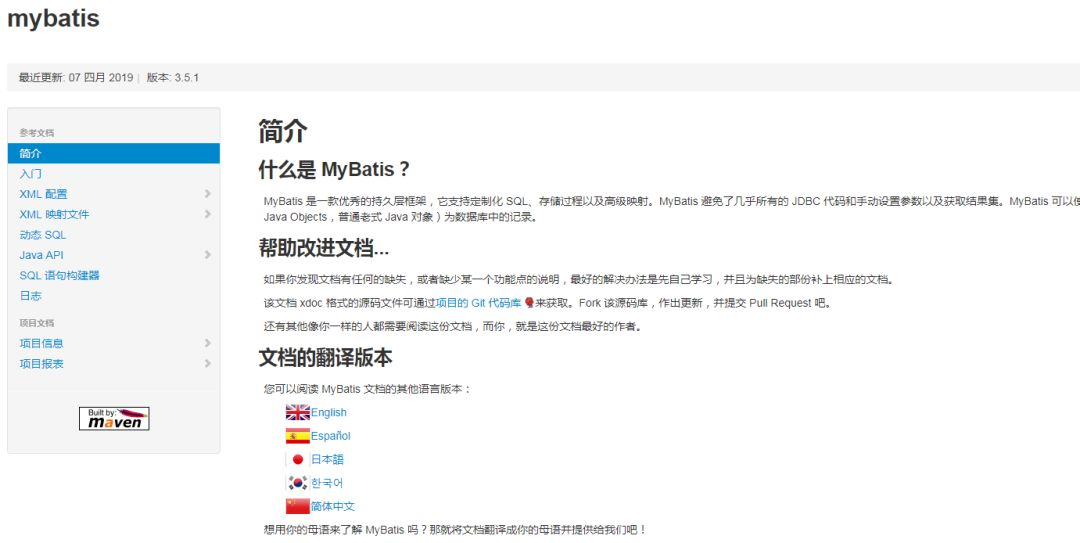Screen dimensions: 1080x543
Task: Open the 日本語 documentation link
Action: click(x=327, y=459)
